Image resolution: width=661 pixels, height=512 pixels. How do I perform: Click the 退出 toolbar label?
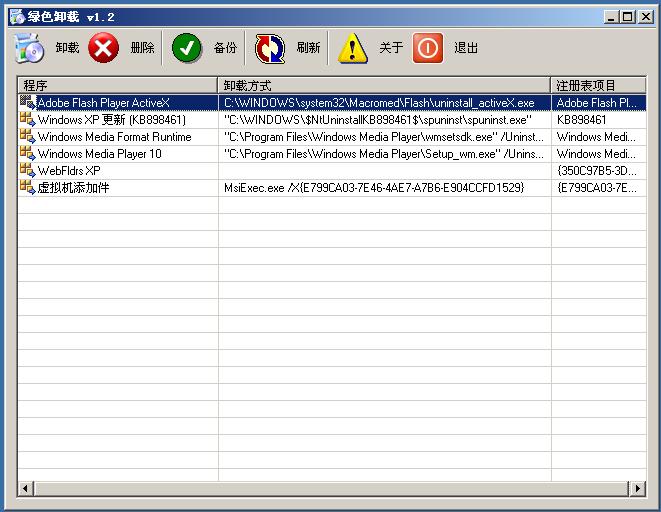466,48
